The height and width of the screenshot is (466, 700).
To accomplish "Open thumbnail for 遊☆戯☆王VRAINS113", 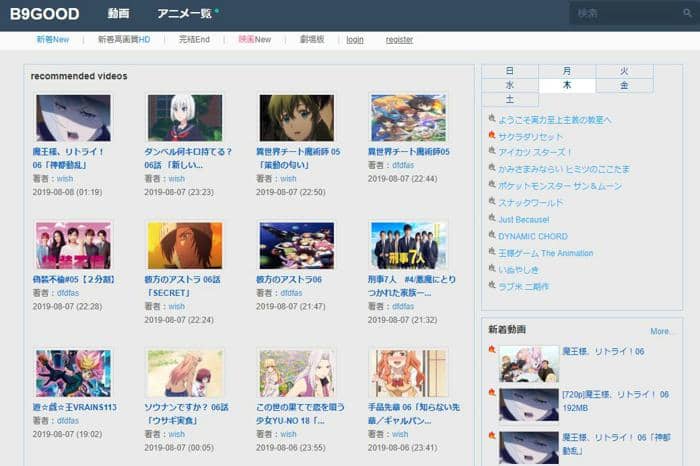I will [x=73, y=374].
